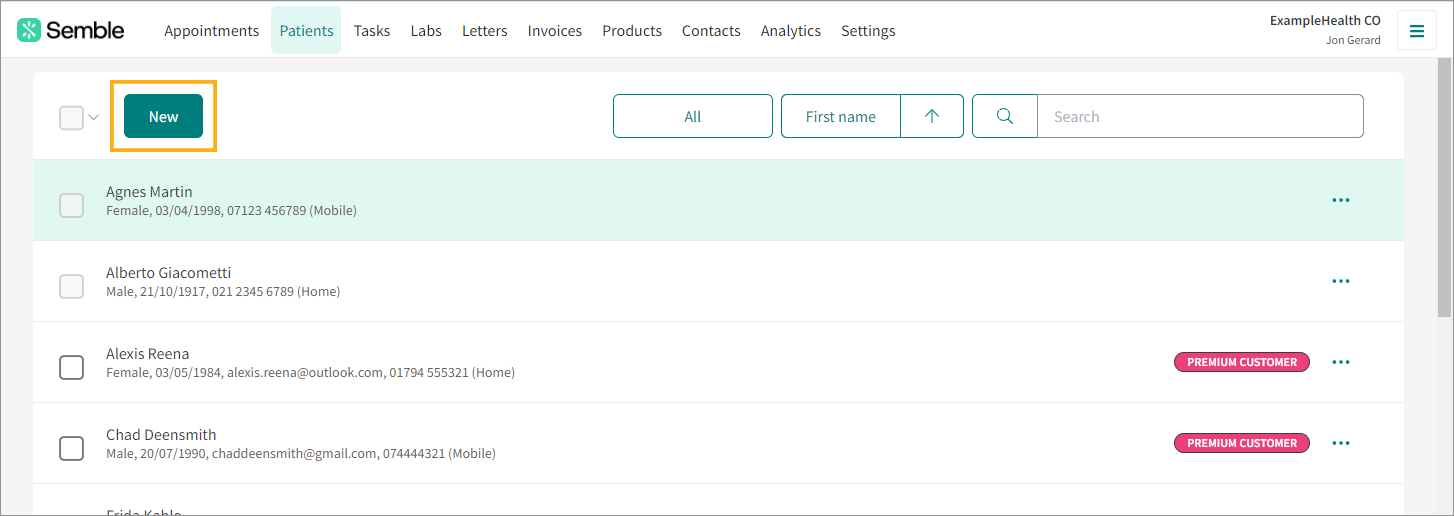1454x516 pixels.
Task: Select Alberto Giacometti checkbox
Action: (x=71, y=286)
